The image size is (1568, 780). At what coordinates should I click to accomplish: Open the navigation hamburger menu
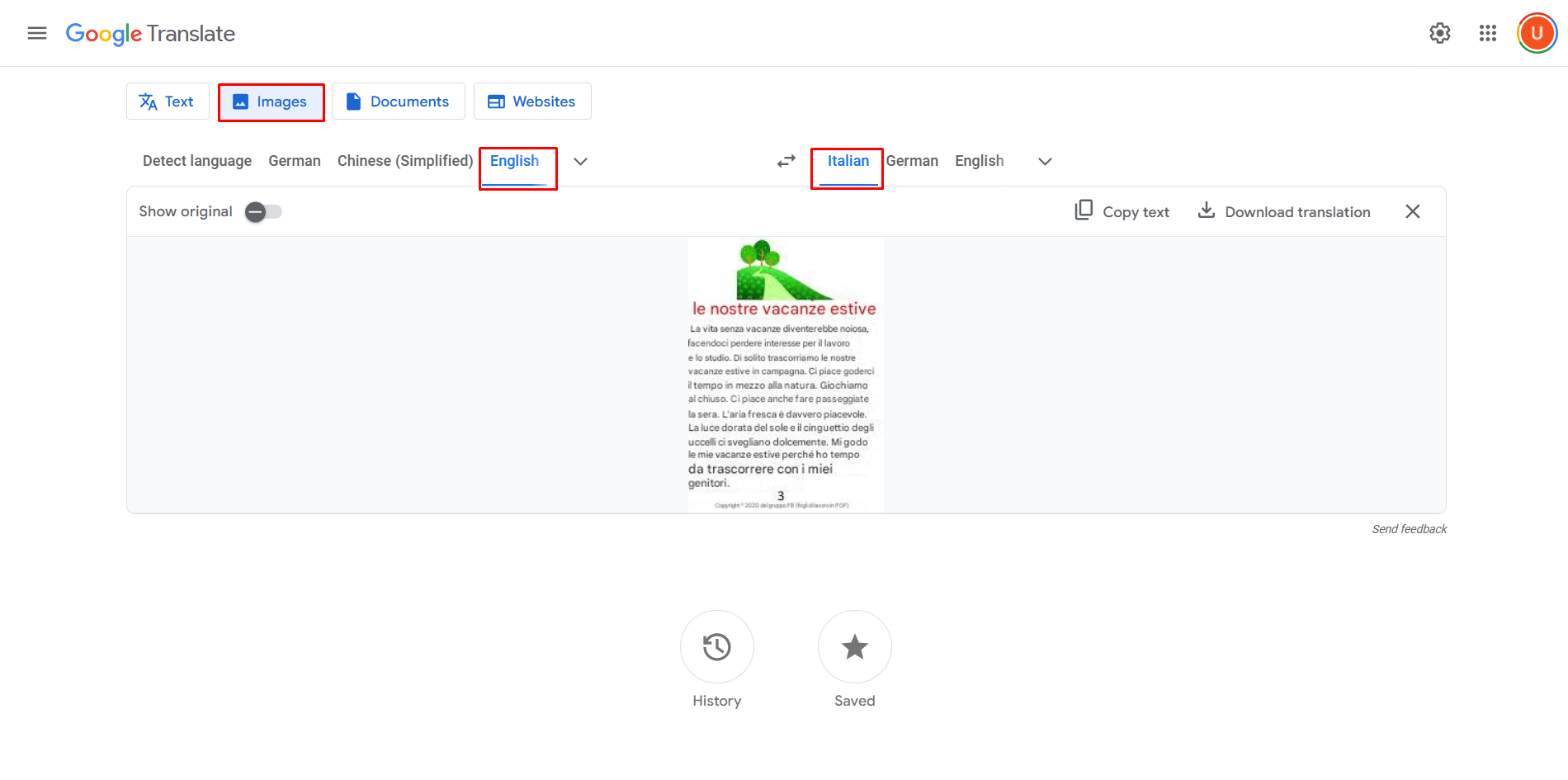[x=36, y=33]
